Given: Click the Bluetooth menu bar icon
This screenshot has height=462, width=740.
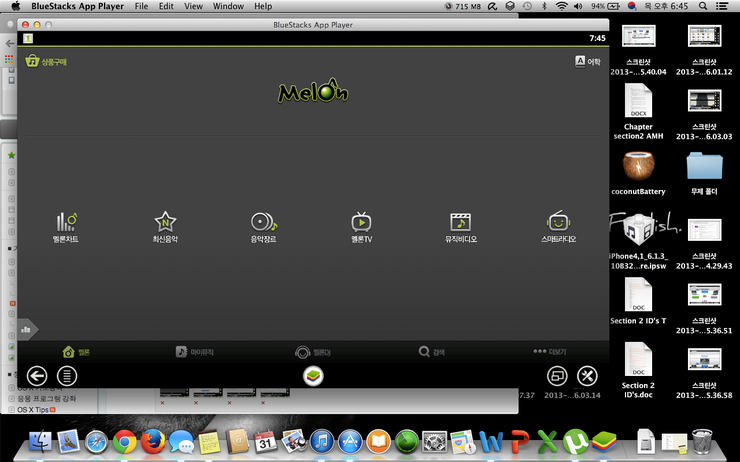Looking at the screenshot, I should click(544, 6).
